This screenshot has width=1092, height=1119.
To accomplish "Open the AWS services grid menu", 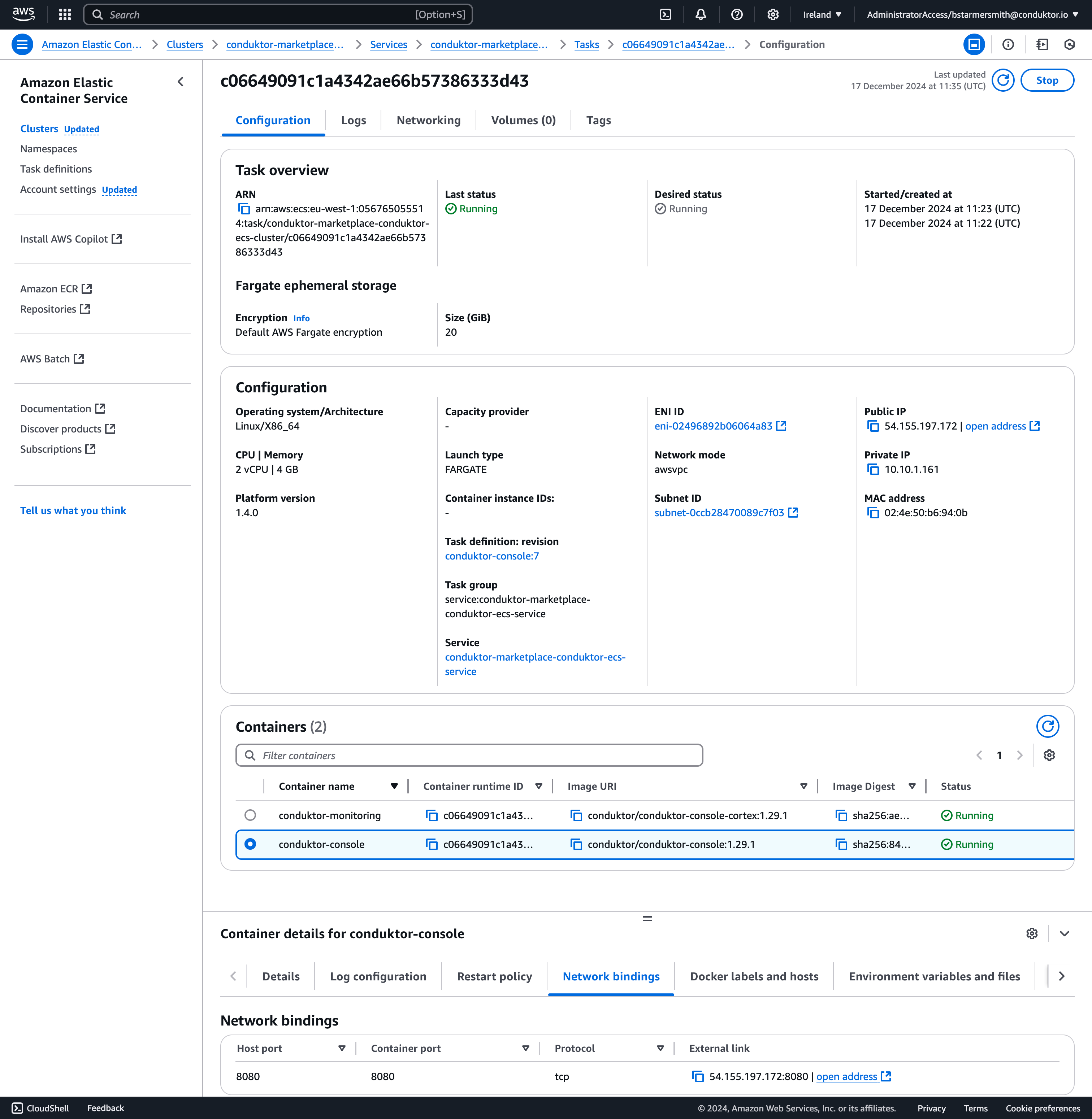I will (64, 14).
